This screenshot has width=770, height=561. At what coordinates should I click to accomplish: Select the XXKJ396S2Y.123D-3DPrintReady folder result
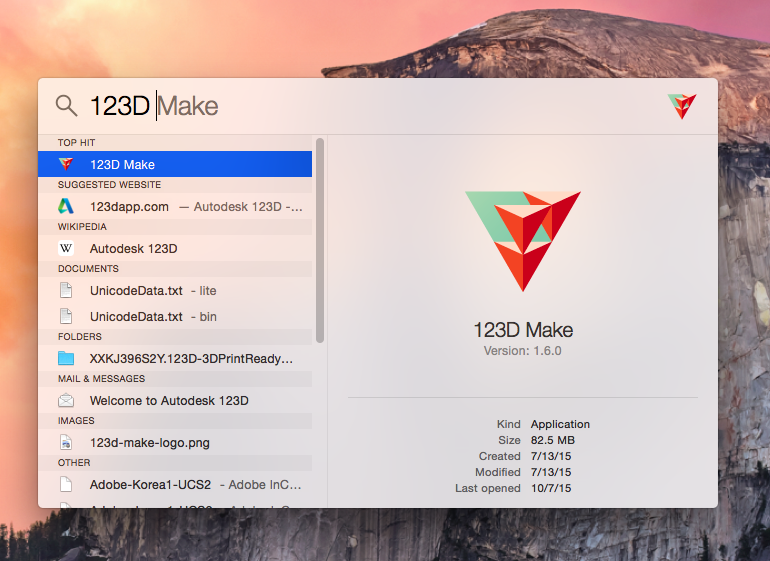click(175, 358)
